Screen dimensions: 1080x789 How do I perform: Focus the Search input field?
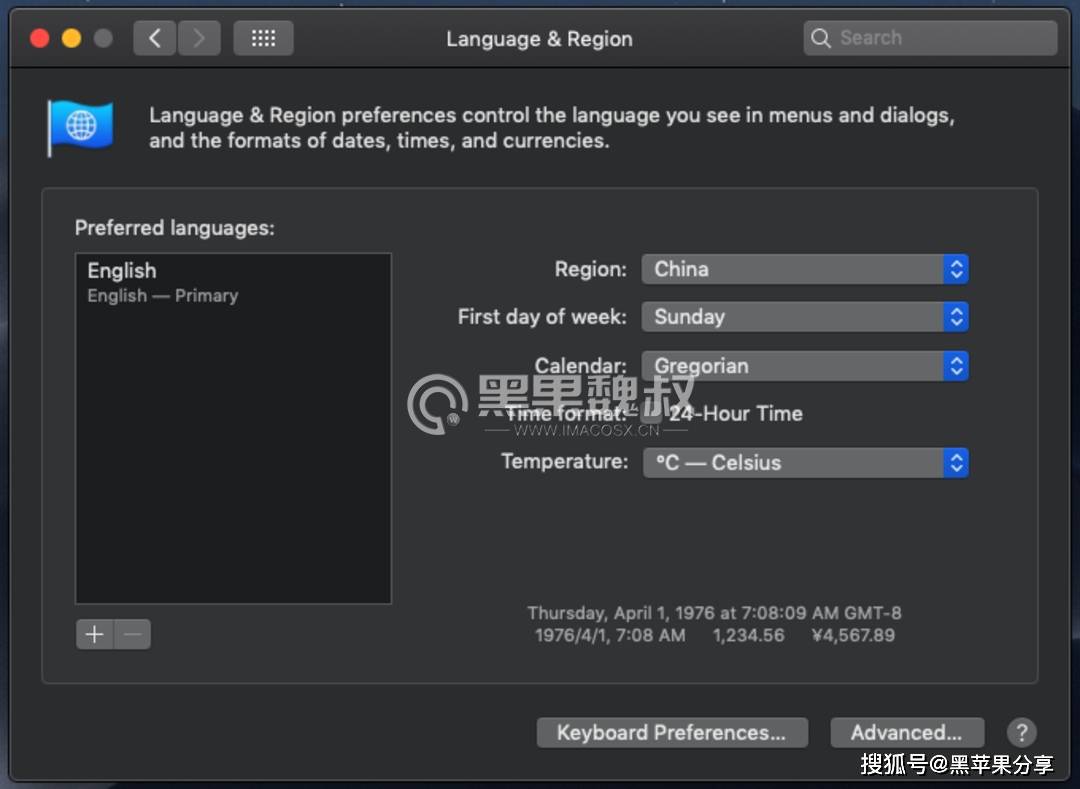pos(940,39)
